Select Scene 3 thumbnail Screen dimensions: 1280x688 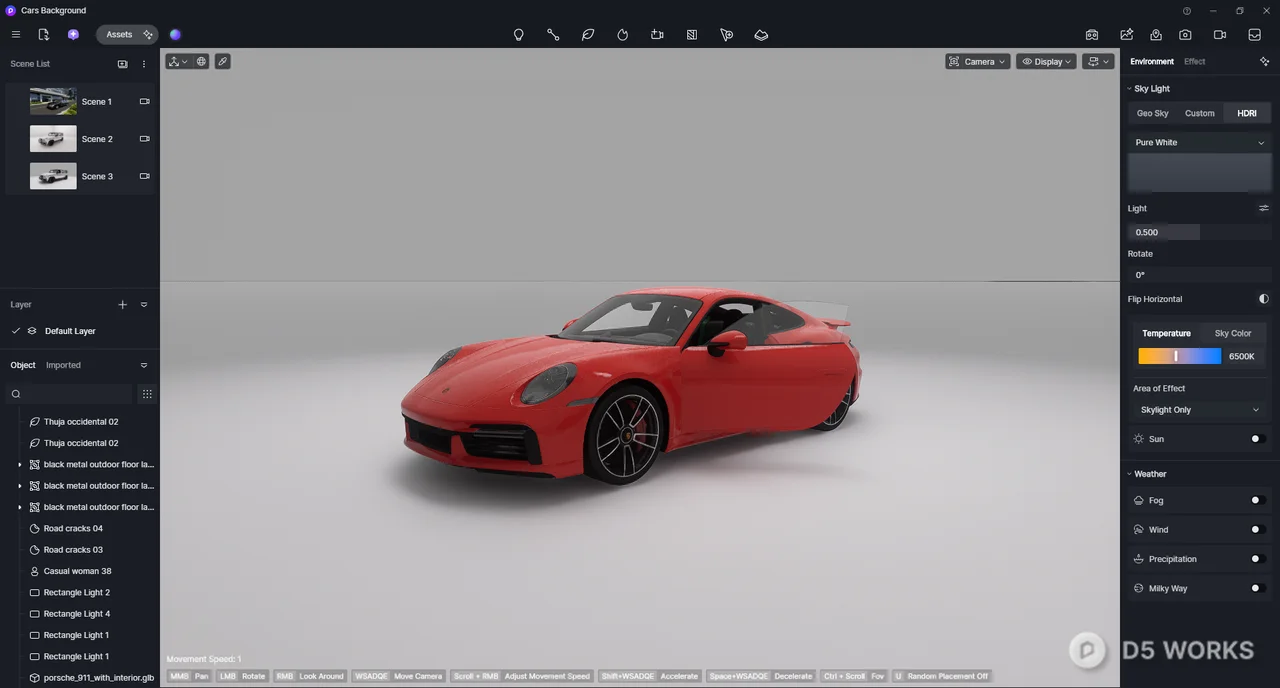tap(53, 176)
